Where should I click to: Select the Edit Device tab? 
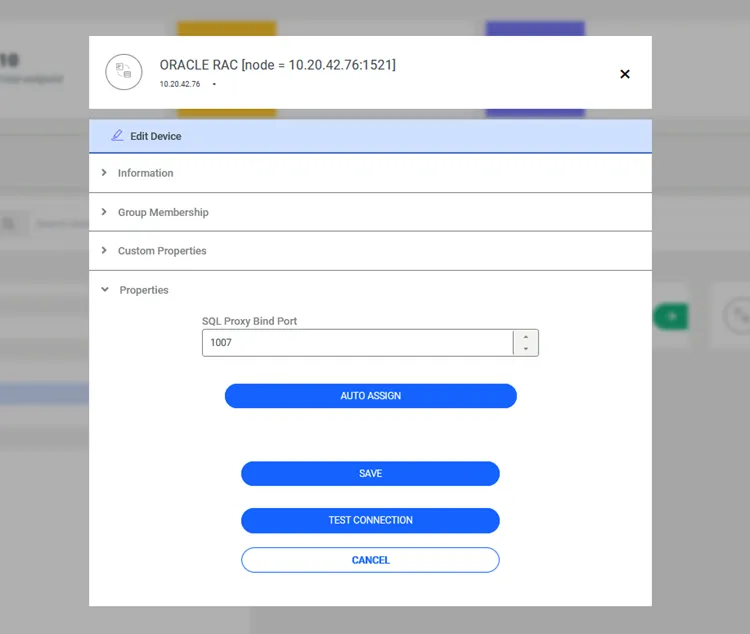[370, 136]
